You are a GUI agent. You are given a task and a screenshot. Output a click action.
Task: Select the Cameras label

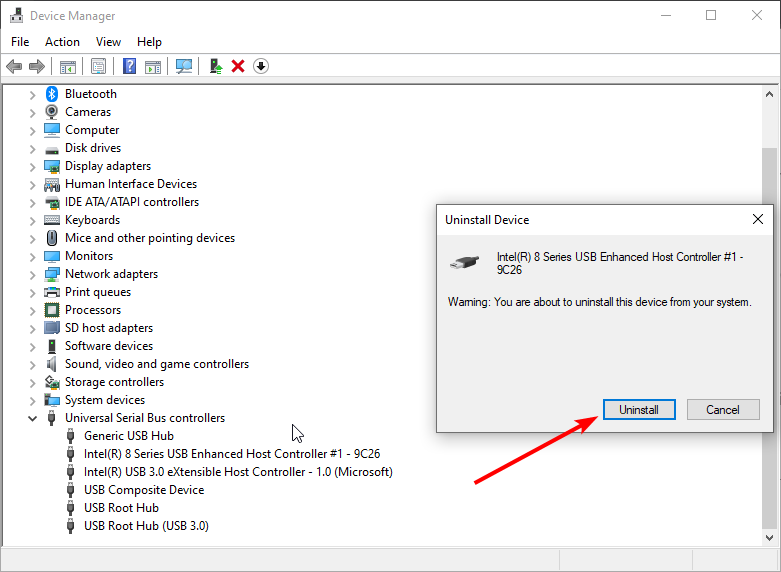(88, 112)
